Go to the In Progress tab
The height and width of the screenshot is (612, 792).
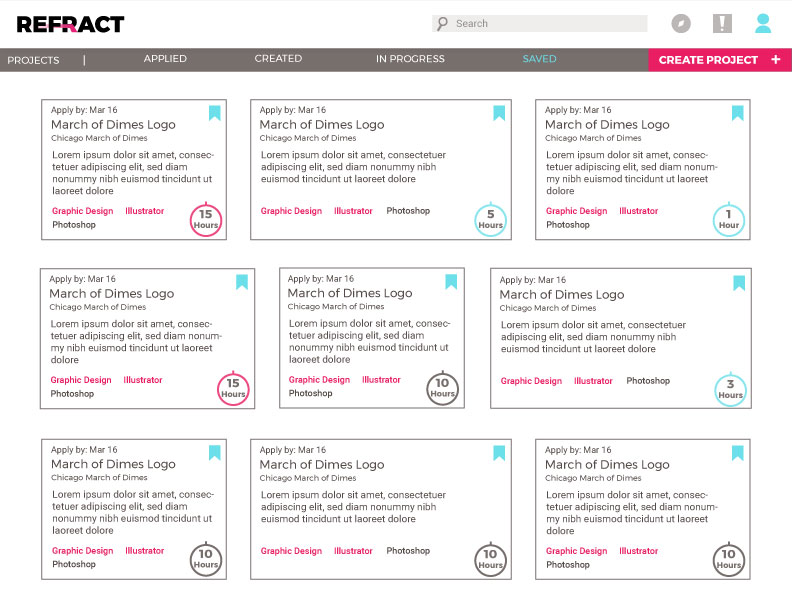pyautogui.click(x=410, y=59)
